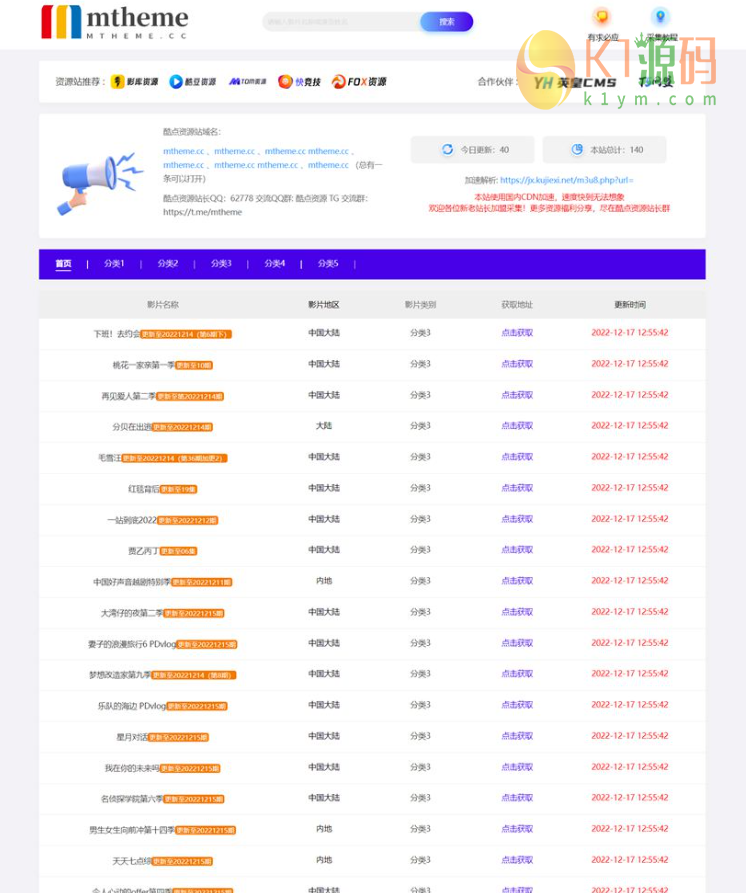Viewport: 746px width, 893px height.
Task: Click the 影片名称 column header
Action: [x=163, y=305]
